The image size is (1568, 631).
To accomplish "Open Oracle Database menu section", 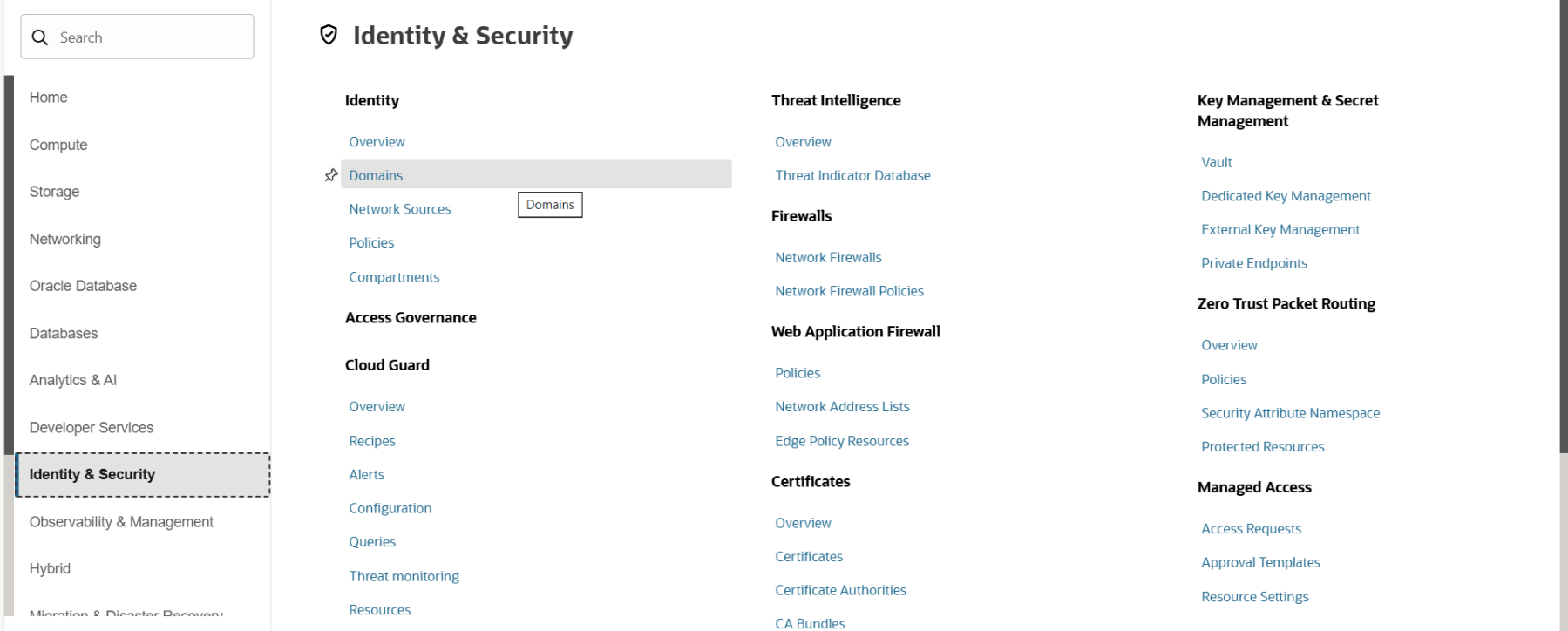I will (x=83, y=286).
